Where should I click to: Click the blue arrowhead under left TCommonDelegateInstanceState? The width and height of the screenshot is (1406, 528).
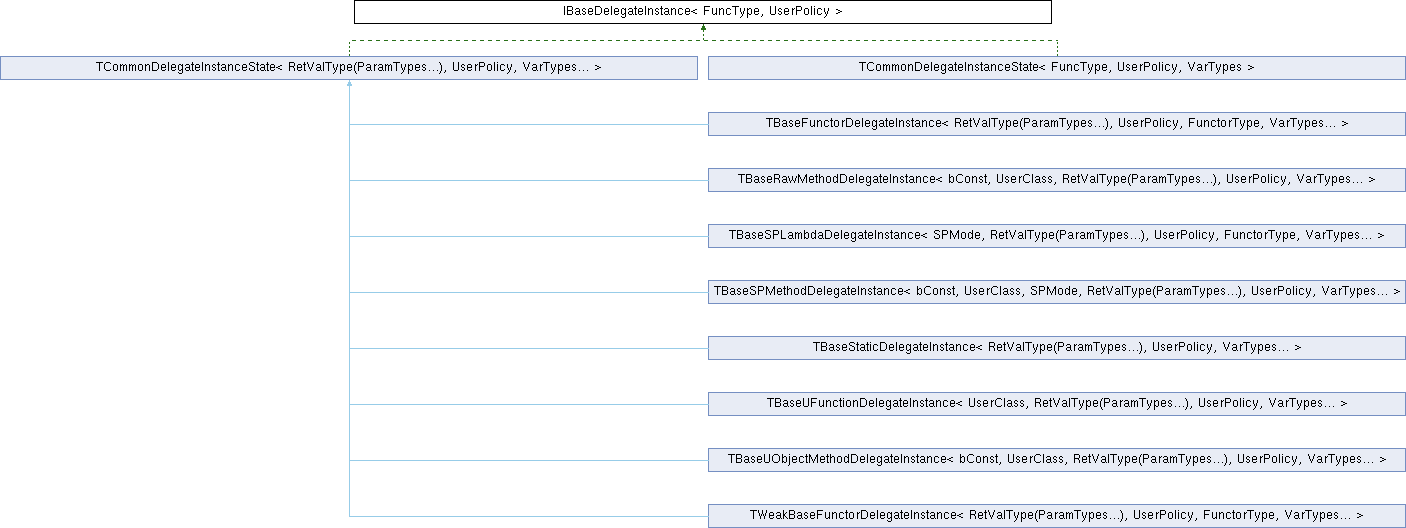(349, 84)
